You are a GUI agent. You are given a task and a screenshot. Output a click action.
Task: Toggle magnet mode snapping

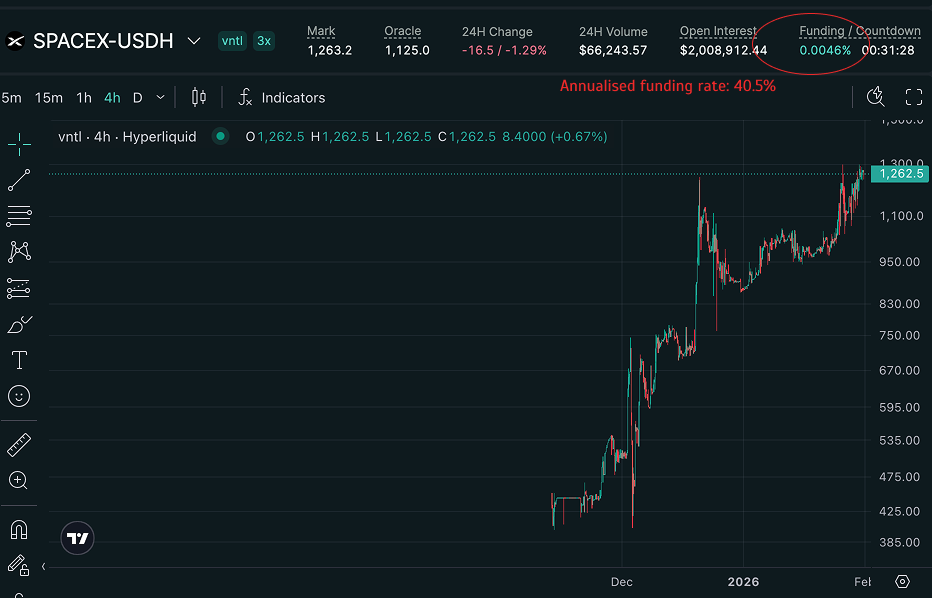pos(19,529)
